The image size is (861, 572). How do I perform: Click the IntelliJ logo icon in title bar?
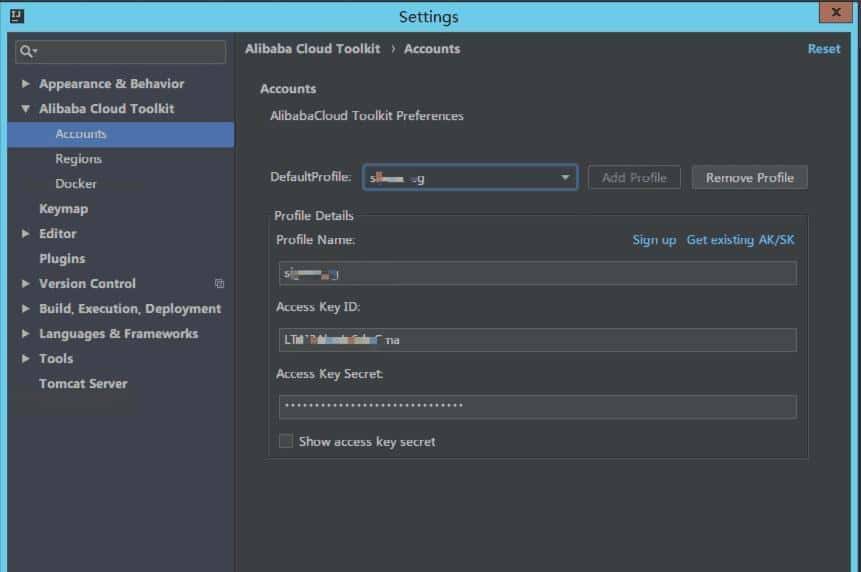coord(17,16)
